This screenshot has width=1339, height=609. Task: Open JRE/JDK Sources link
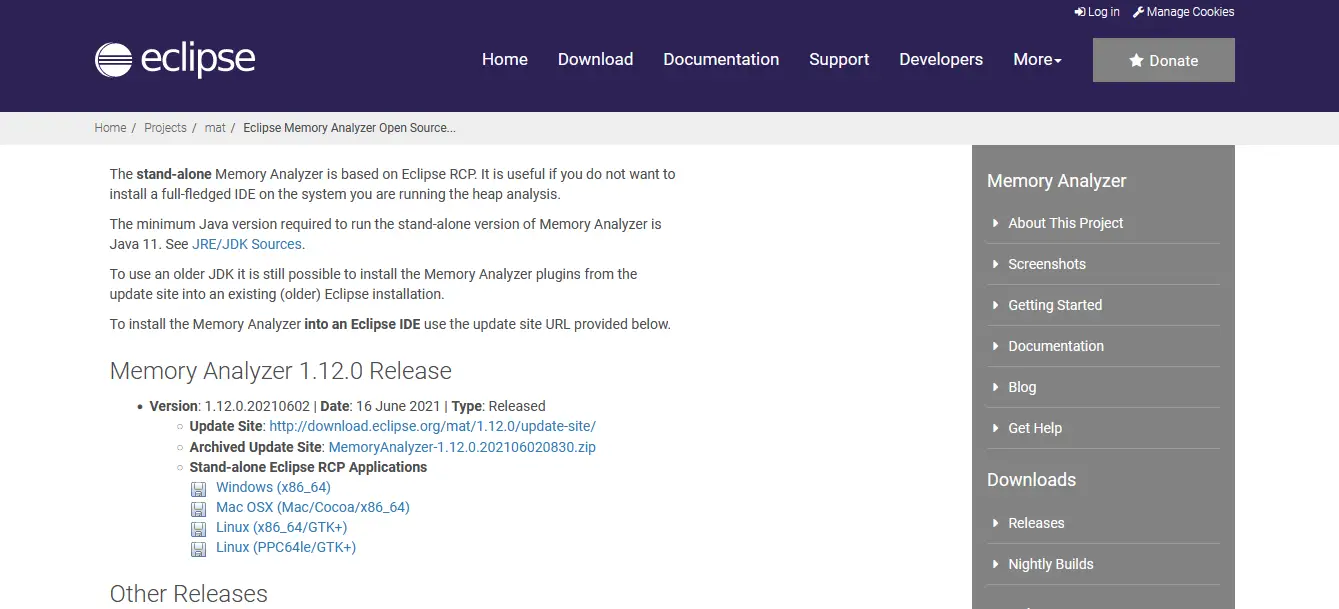(246, 244)
